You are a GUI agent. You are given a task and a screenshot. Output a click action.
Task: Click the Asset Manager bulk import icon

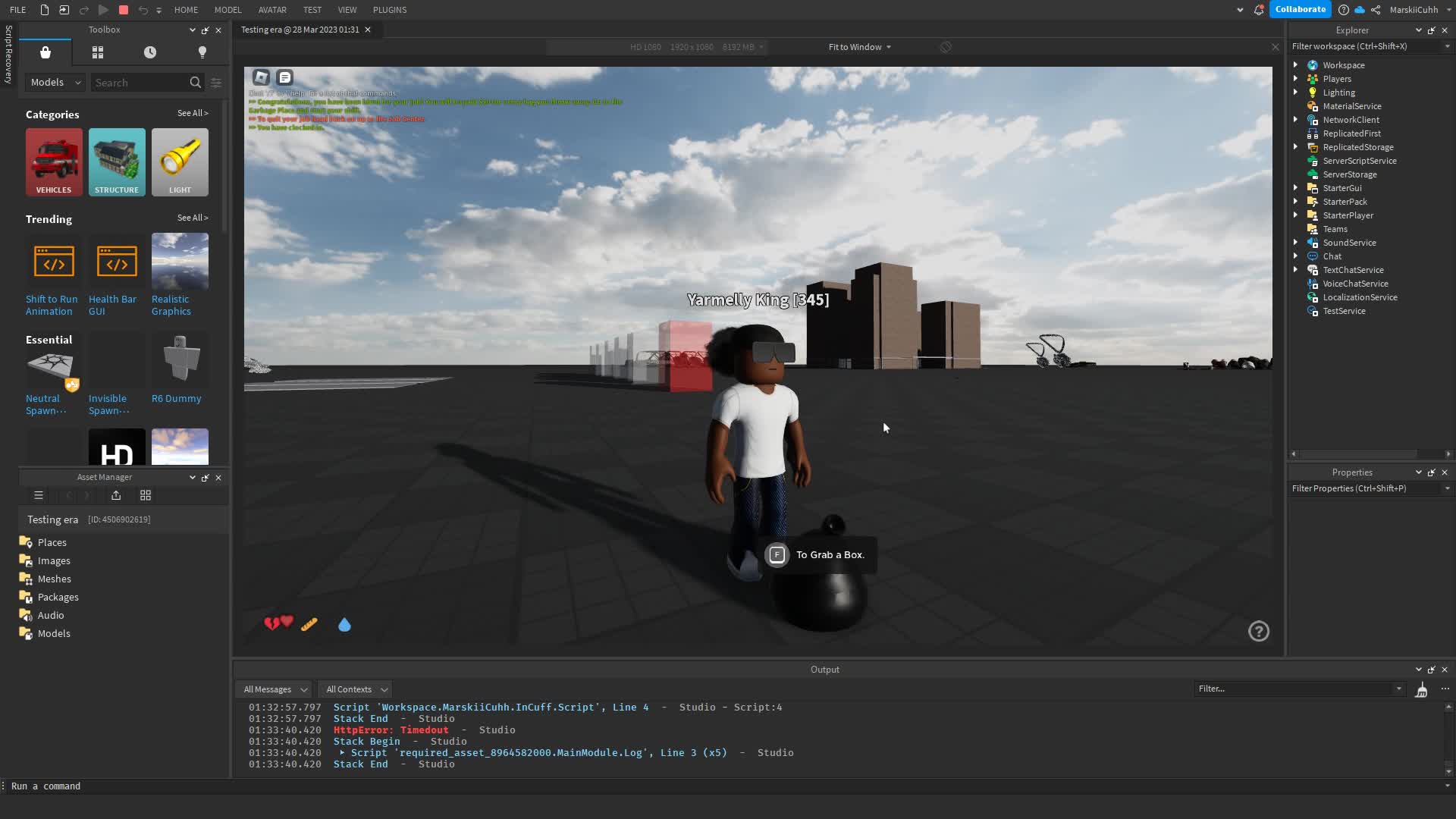pyautogui.click(x=116, y=495)
